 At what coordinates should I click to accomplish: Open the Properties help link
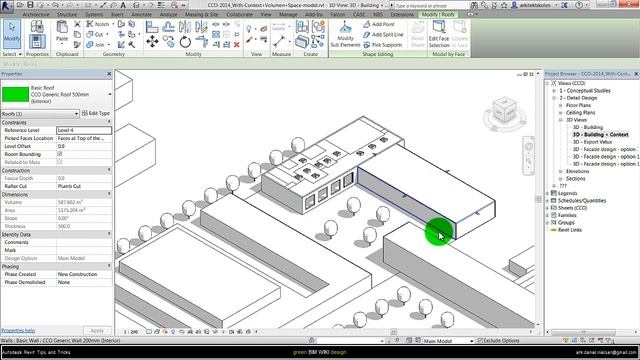pos(18,331)
